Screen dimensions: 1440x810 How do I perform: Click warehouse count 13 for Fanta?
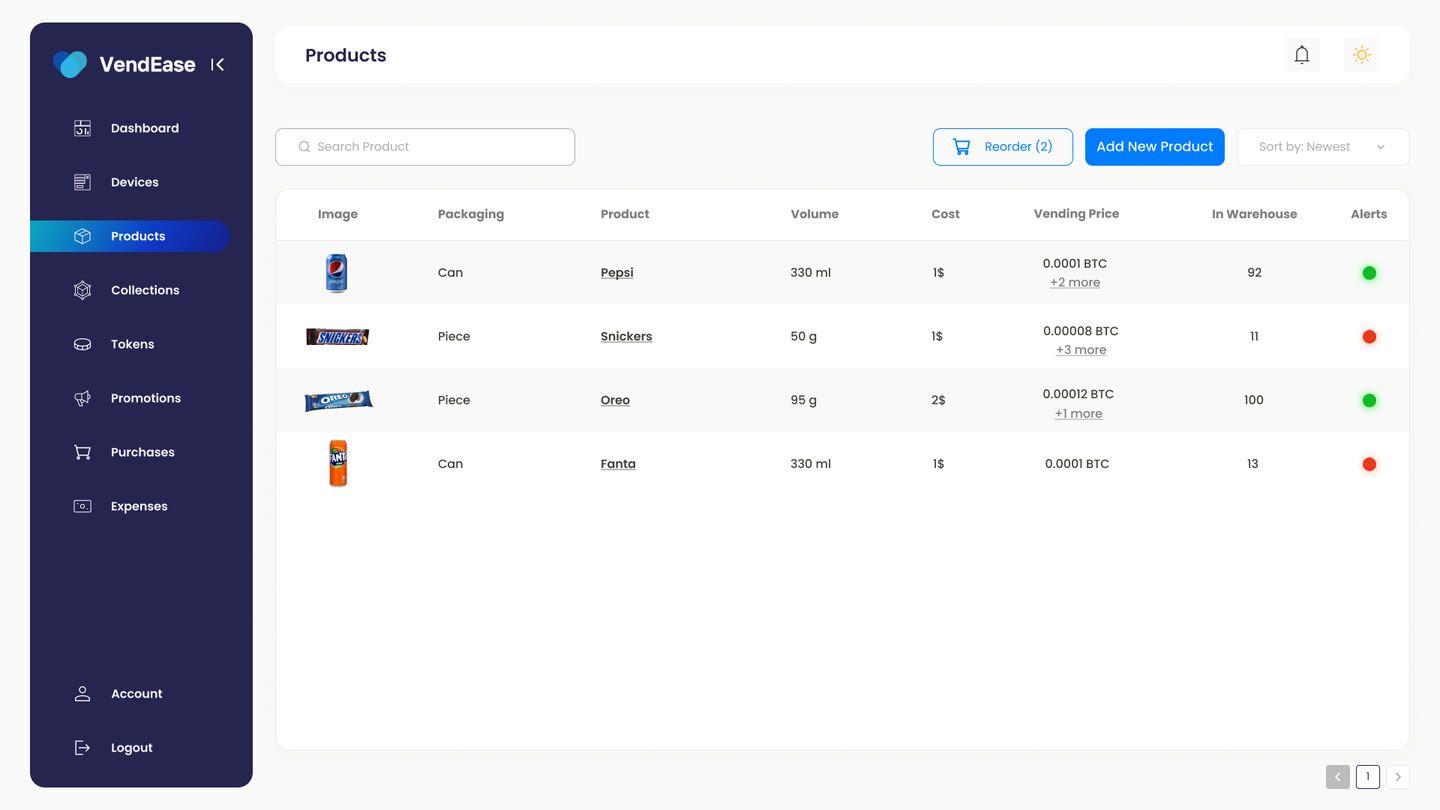pos(1253,464)
